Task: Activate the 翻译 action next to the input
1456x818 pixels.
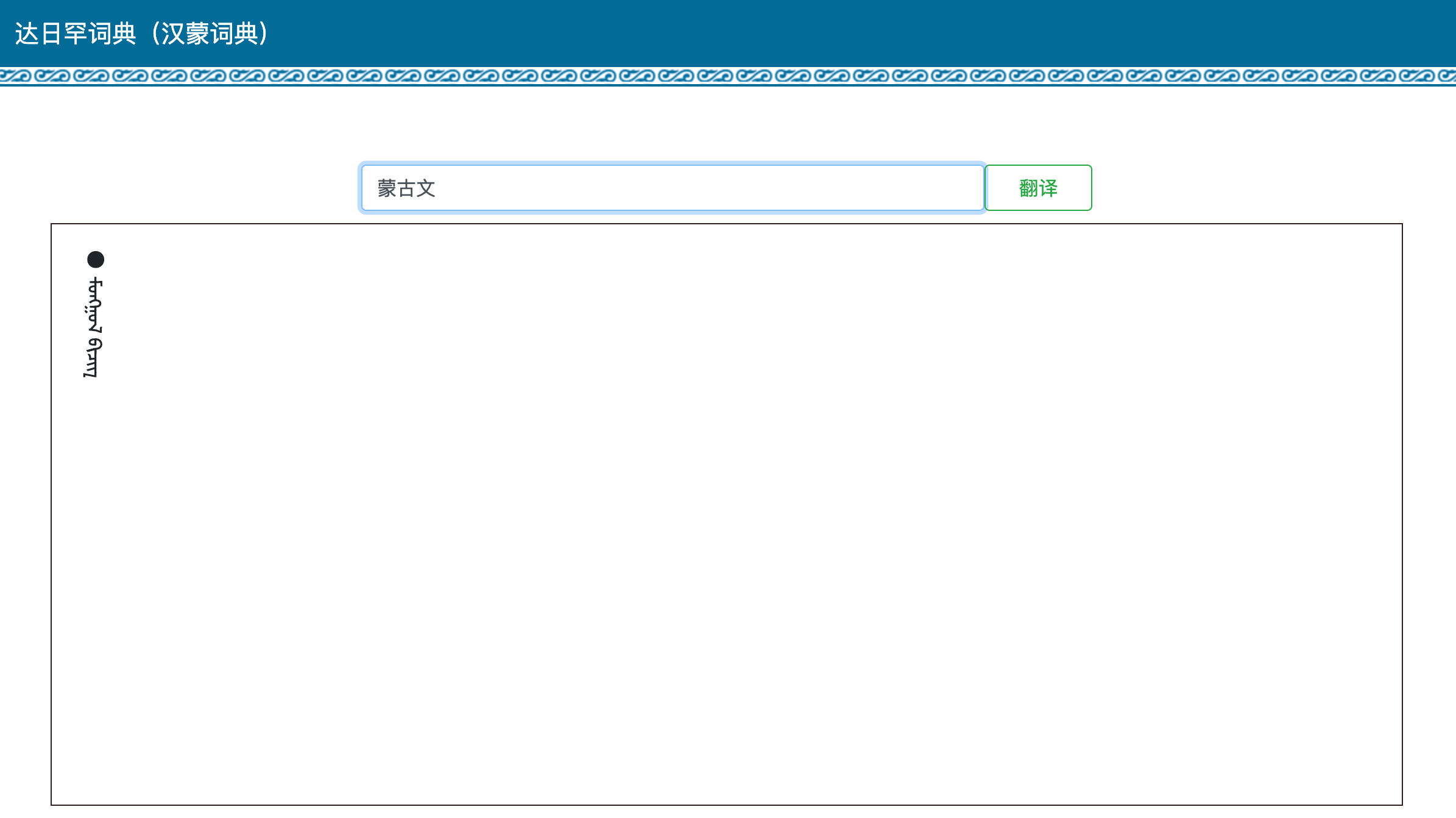Action: point(1037,188)
